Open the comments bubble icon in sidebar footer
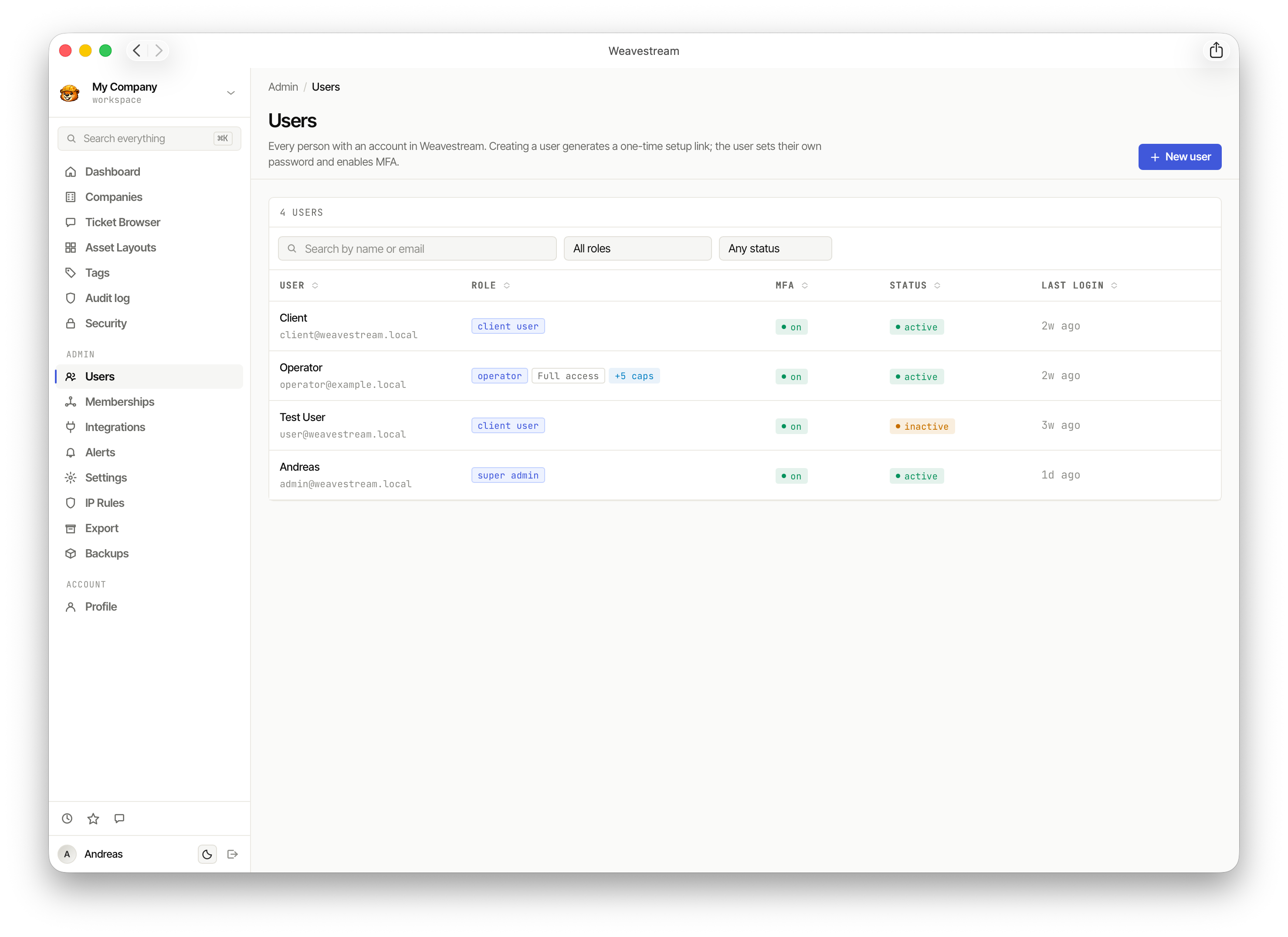 click(119, 818)
